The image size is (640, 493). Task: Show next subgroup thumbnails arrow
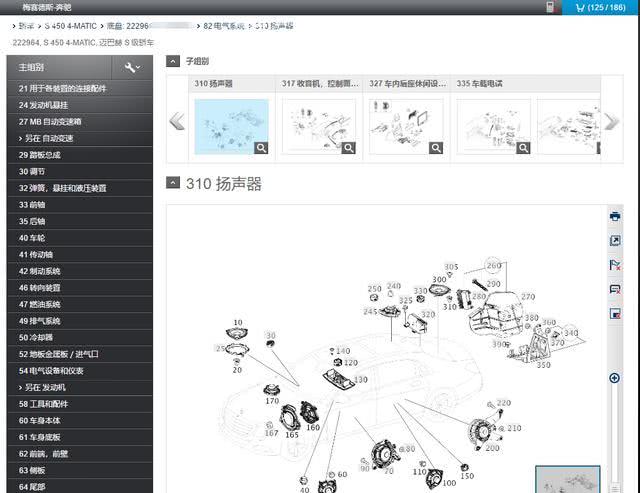tap(612, 121)
